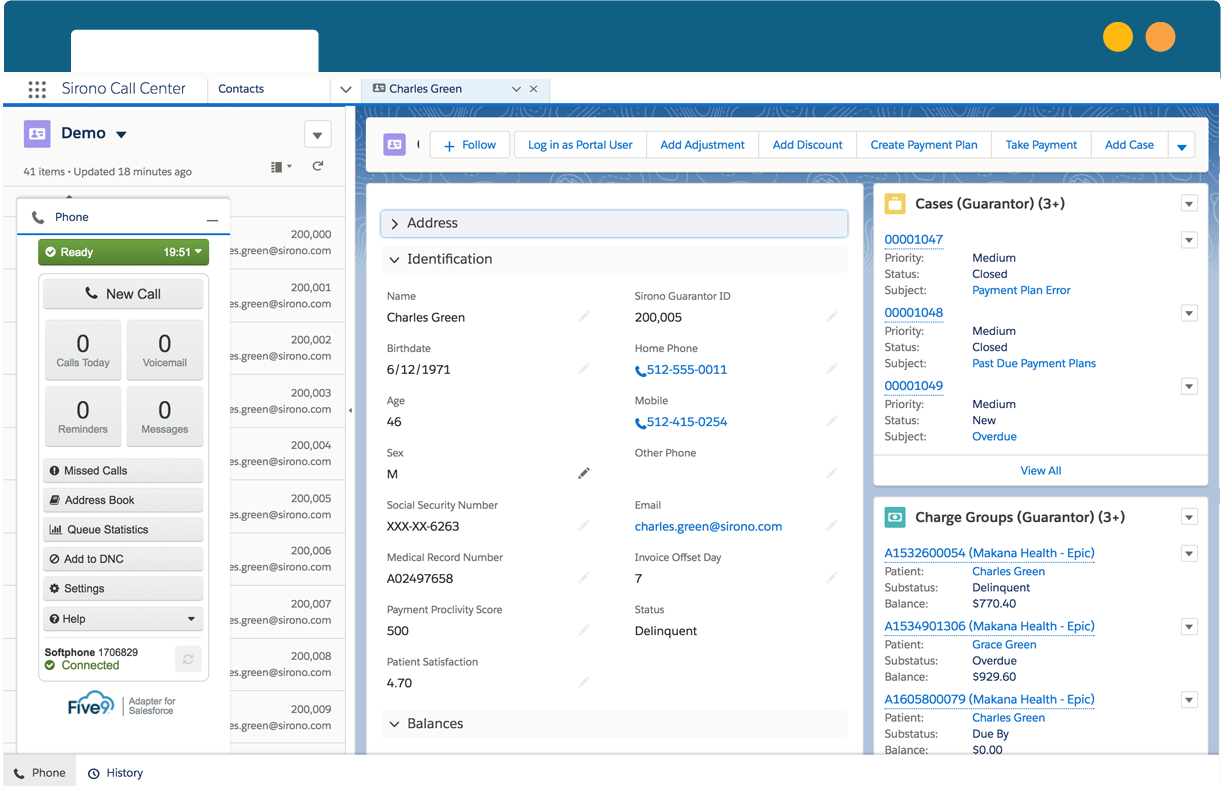Screen dimensions: 1224x786
Task: Expand the softphone Help menu
Action: click(x=123, y=619)
